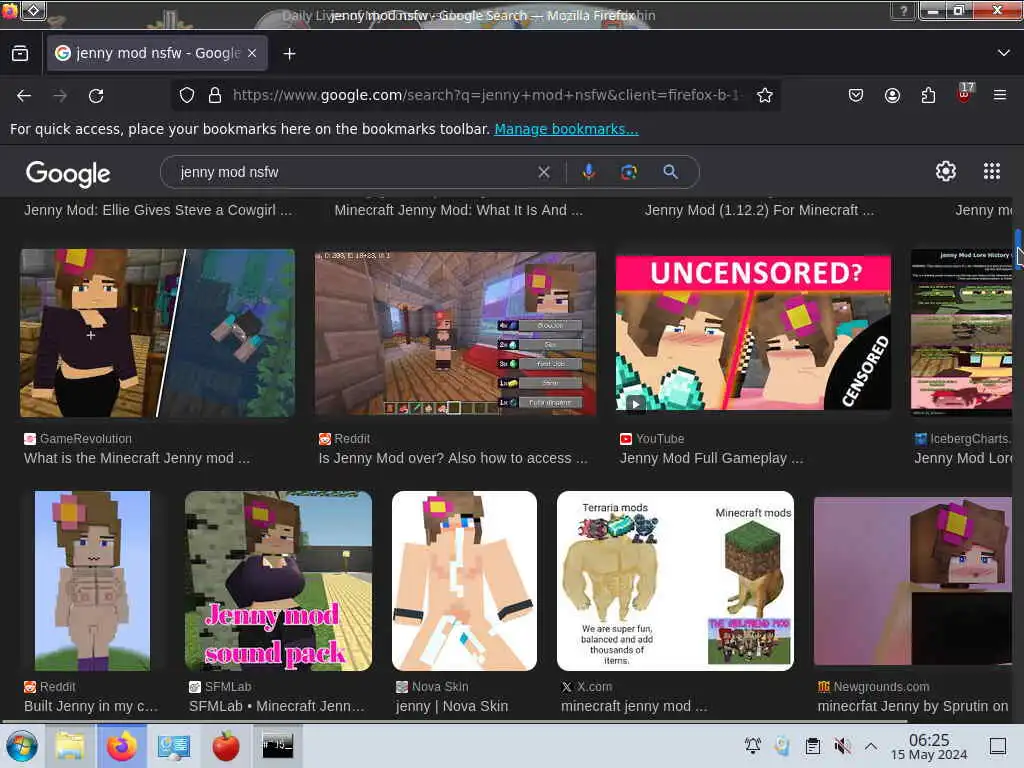Open the Firefox account menu
Viewport: 1024px width, 768px height.
(x=892, y=95)
